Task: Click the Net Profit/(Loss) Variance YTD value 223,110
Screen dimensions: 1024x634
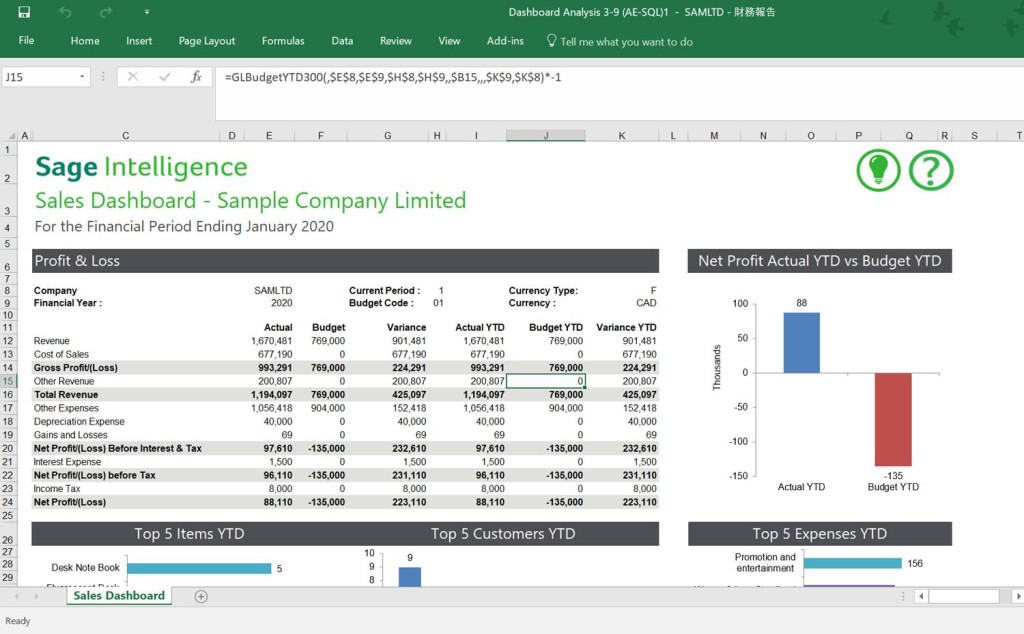Action: [639, 502]
